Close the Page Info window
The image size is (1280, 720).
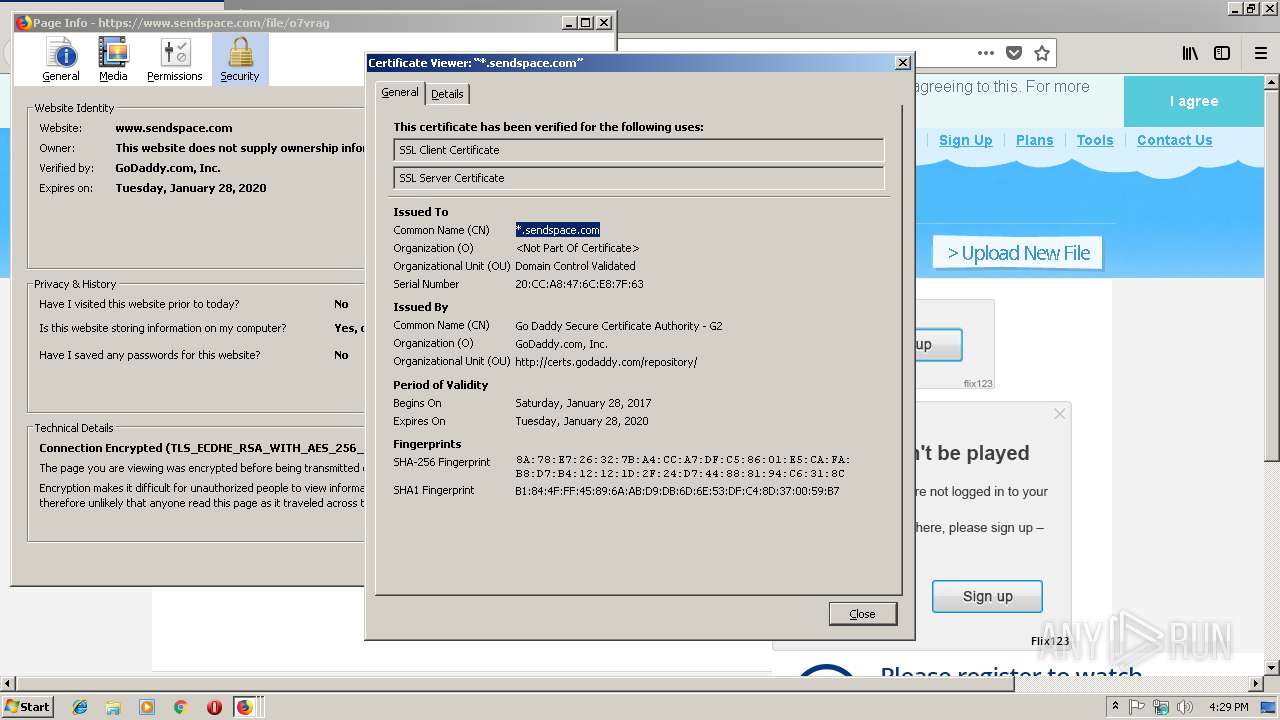click(x=604, y=22)
